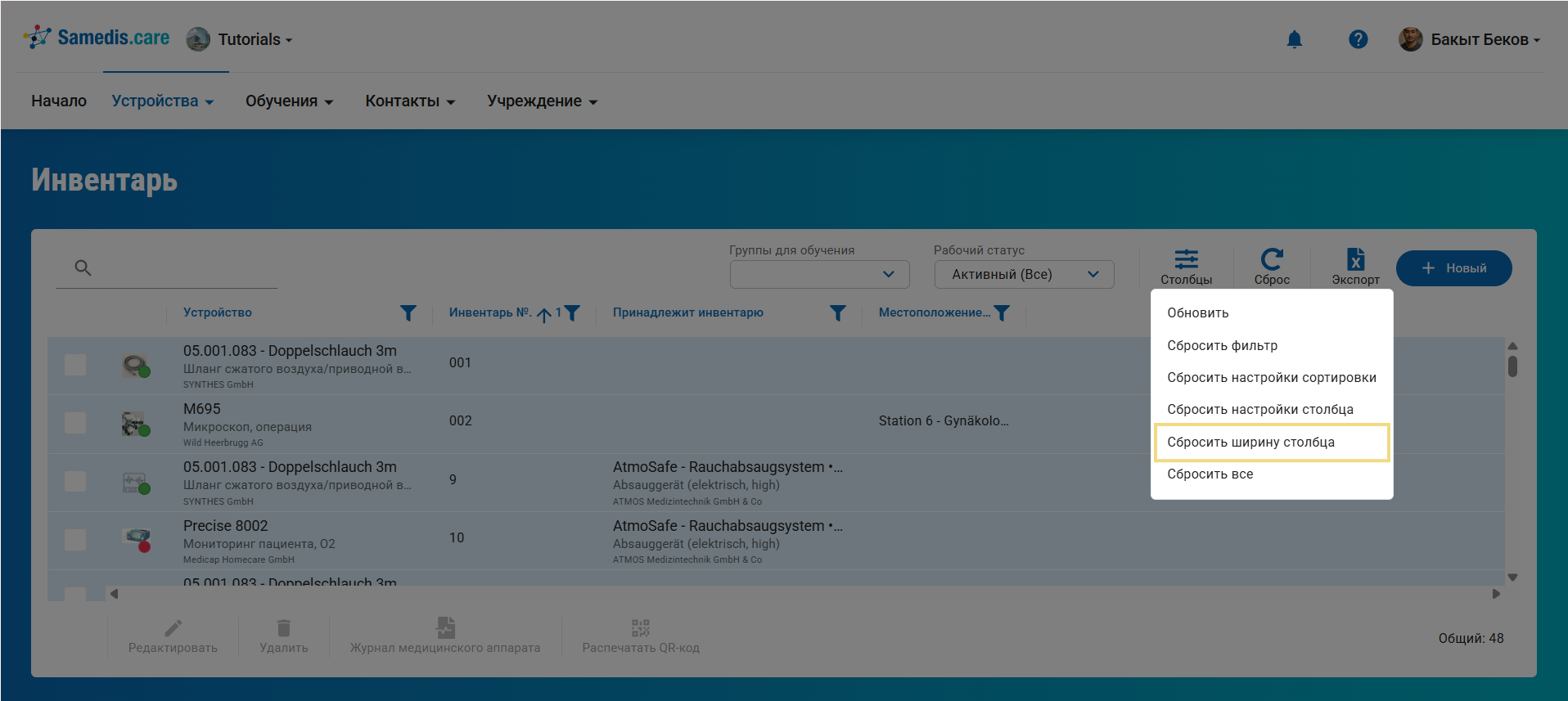
Task: Expand the Устройства navigation menu
Action: (x=162, y=101)
